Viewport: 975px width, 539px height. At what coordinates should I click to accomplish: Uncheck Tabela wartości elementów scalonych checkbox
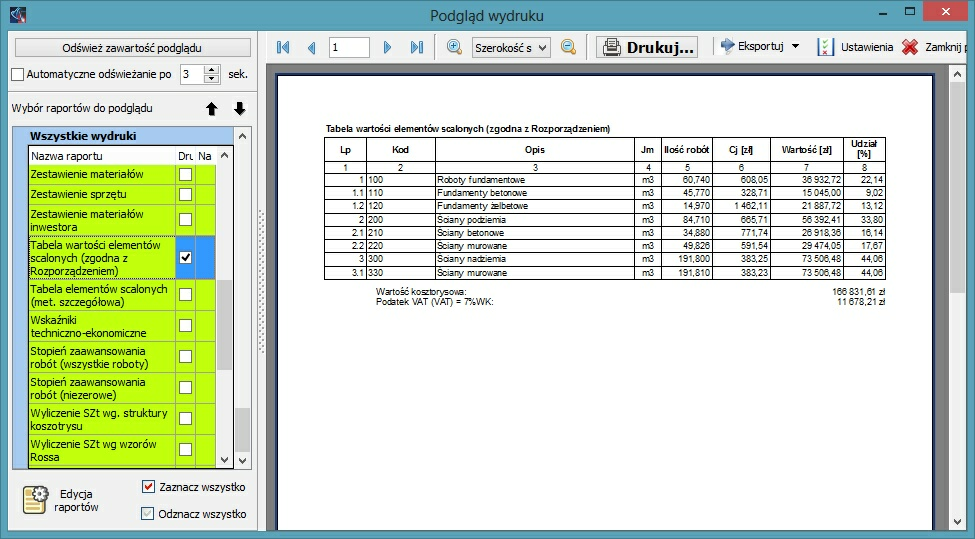tap(185, 257)
